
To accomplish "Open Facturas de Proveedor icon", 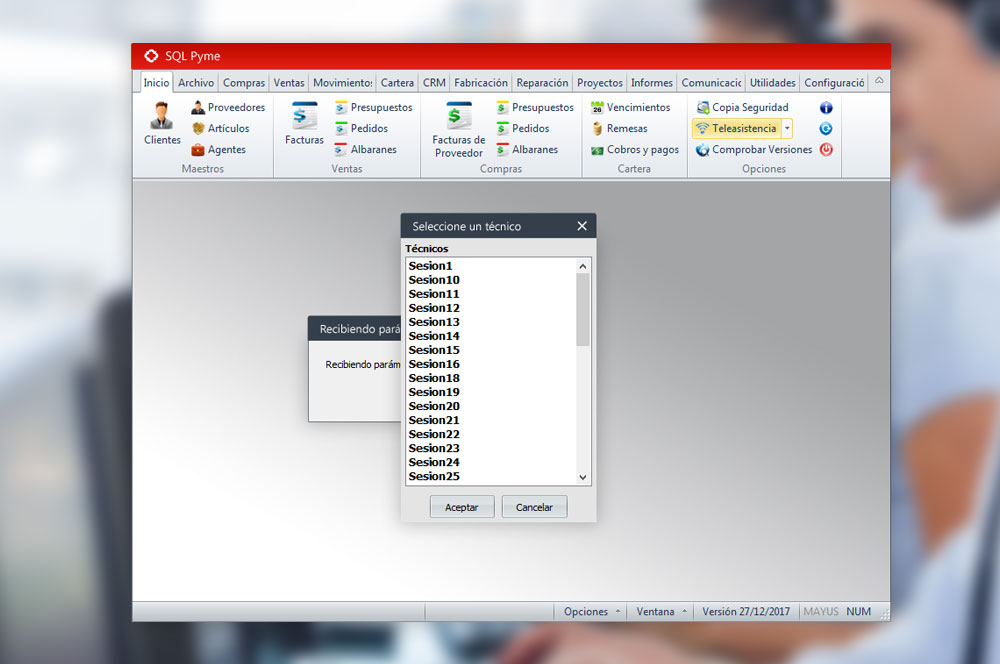I will pos(459,116).
